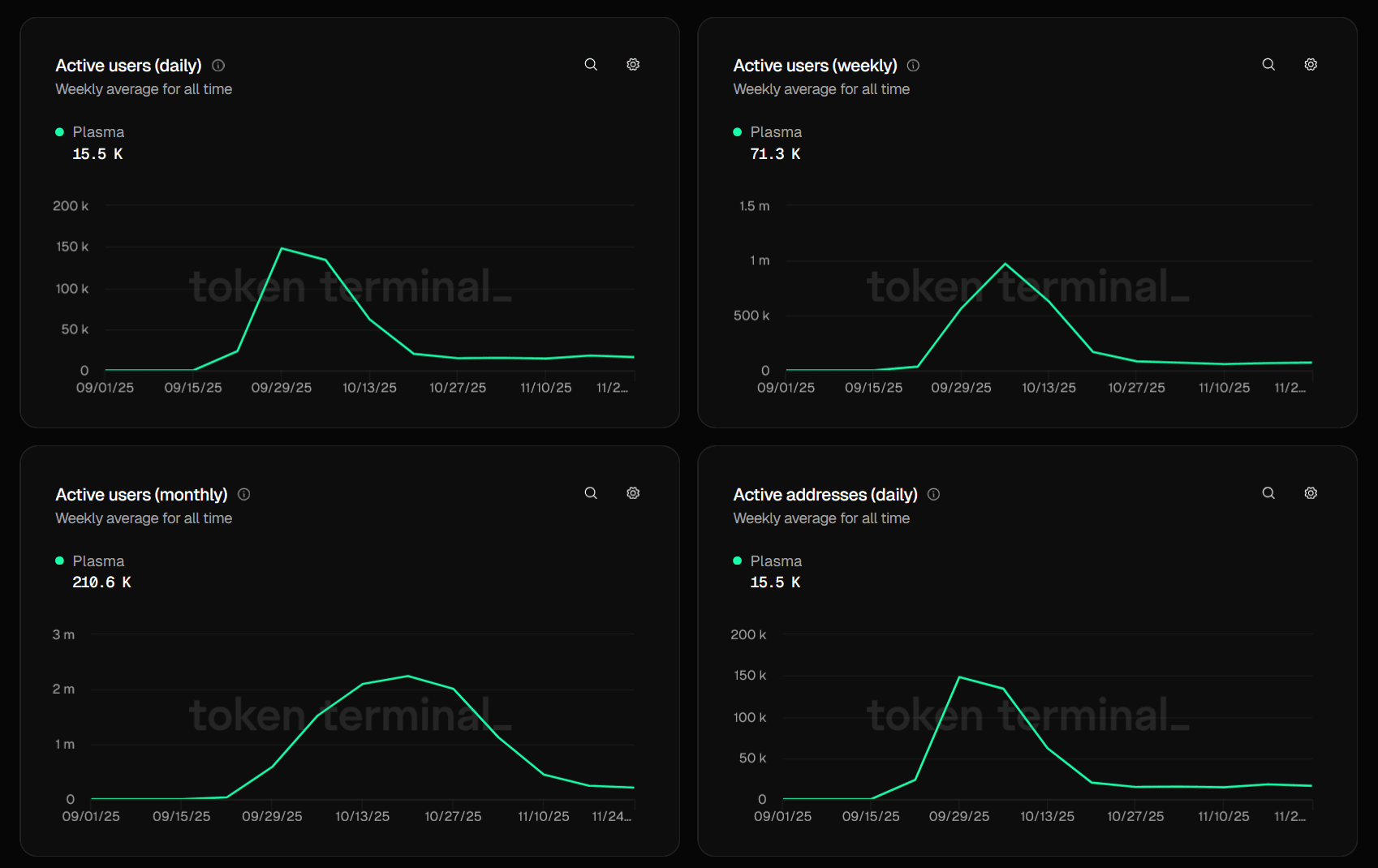Click the Active addresses (daily) title
This screenshot has height=868, width=1378.
pos(825,495)
